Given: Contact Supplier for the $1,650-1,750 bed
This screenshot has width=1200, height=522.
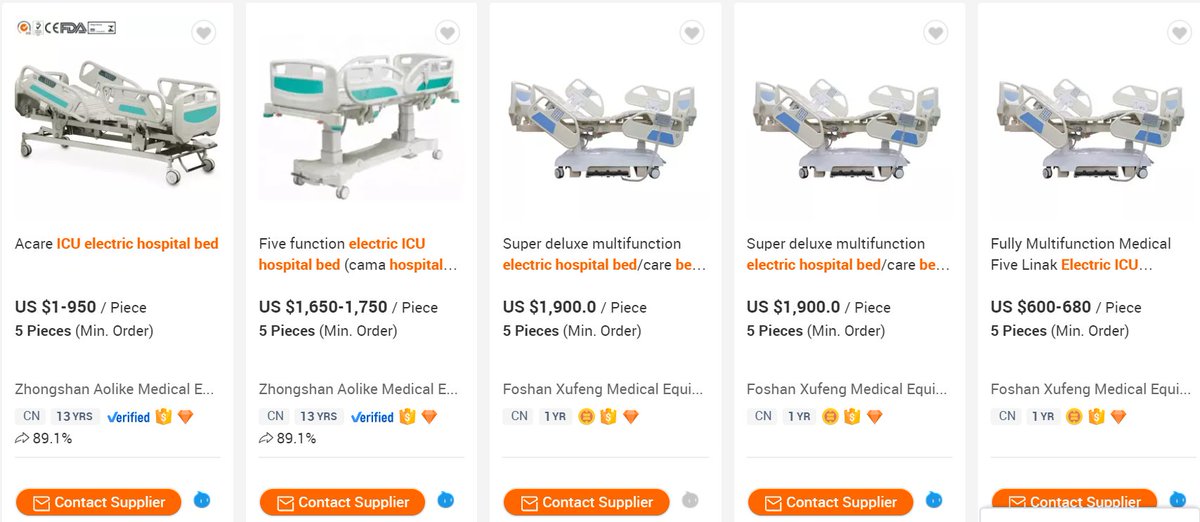Looking at the screenshot, I should [x=342, y=502].
